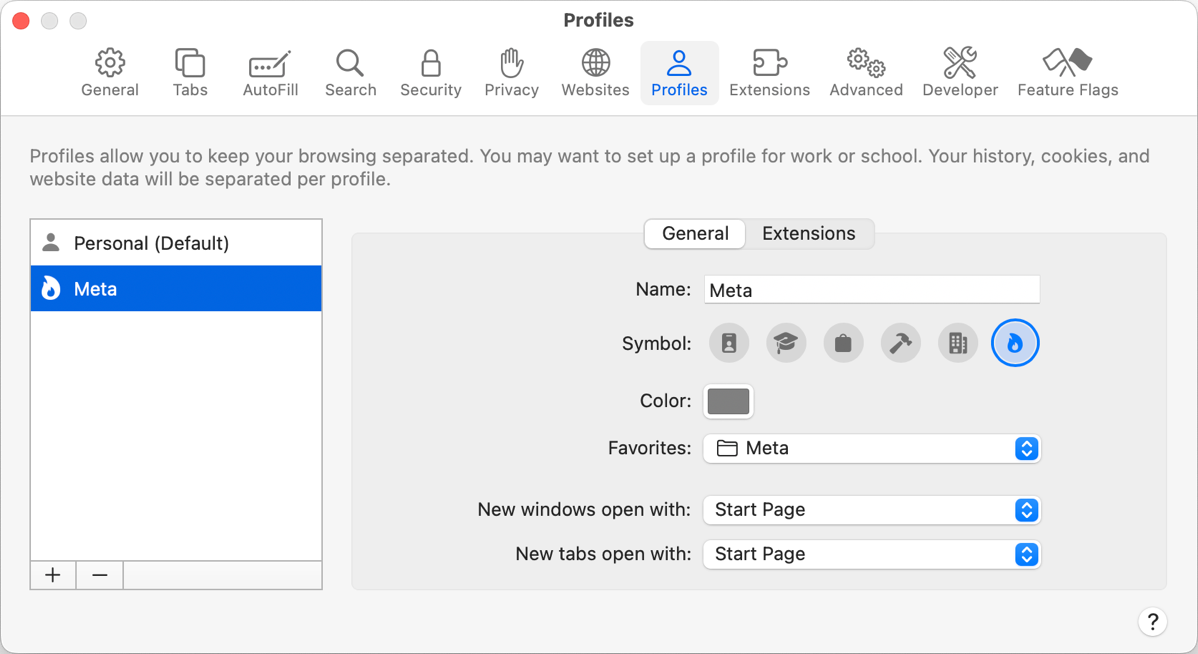Open the Feature Flags preferences

[x=1067, y=73]
